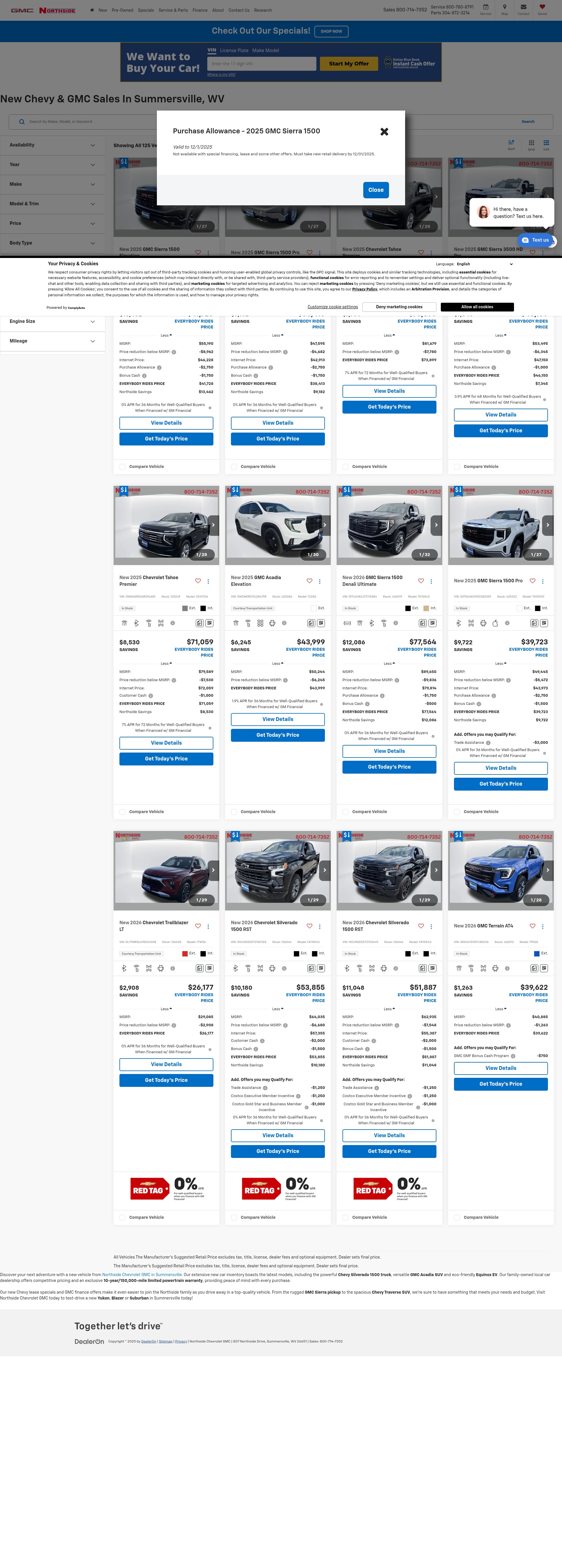The height and width of the screenshot is (1568, 562).
Task: Open the Map location pin icon in header
Action: (x=504, y=7)
